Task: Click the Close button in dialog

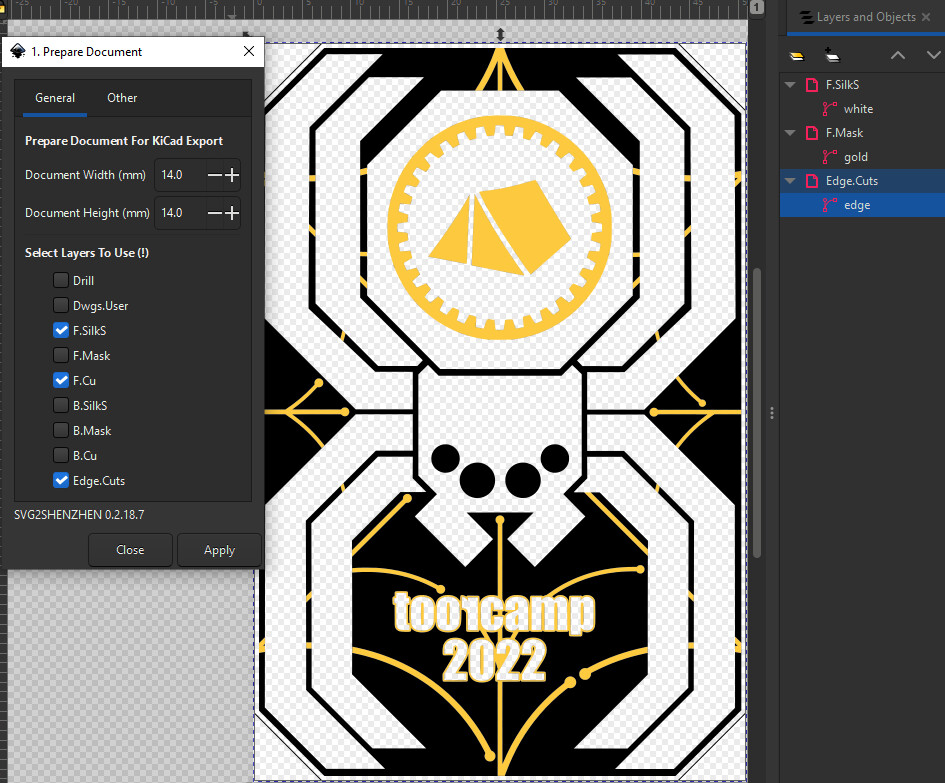Action: coord(130,550)
